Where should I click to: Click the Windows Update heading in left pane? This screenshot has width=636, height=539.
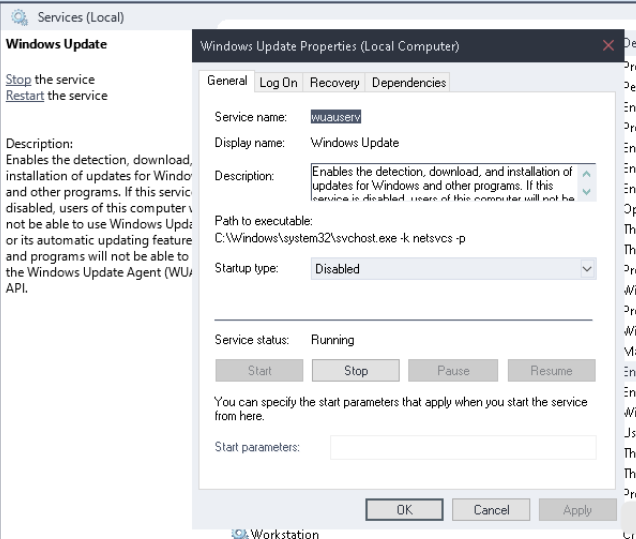[x=56, y=44]
